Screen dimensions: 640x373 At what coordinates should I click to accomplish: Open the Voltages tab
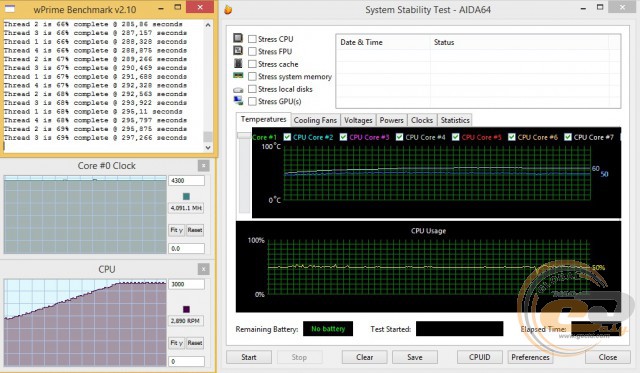(x=358, y=120)
